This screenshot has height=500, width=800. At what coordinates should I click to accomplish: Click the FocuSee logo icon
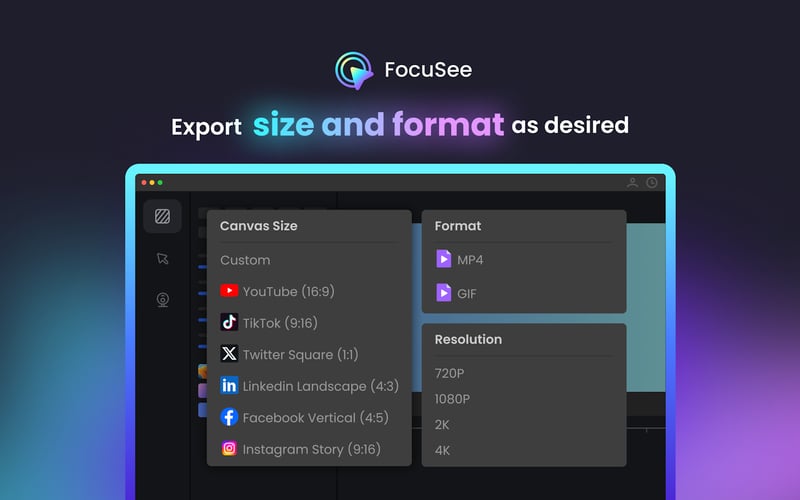coord(354,70)
